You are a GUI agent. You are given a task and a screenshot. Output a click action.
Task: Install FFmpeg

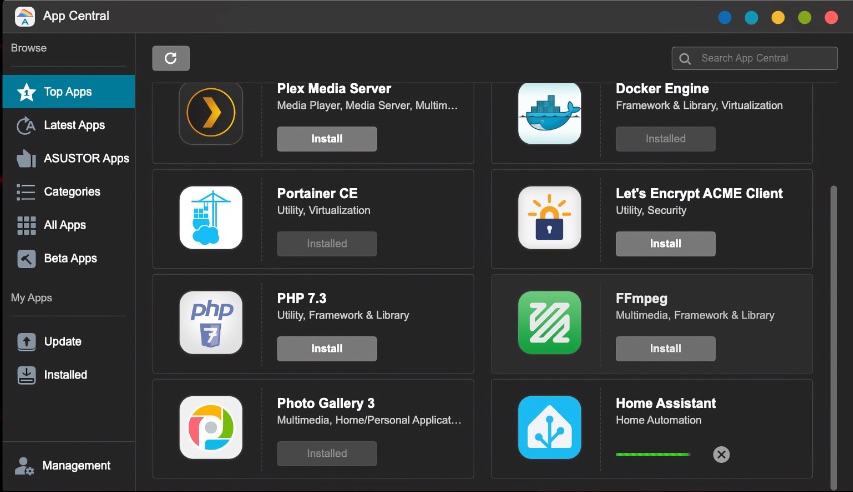coord(666,349)
